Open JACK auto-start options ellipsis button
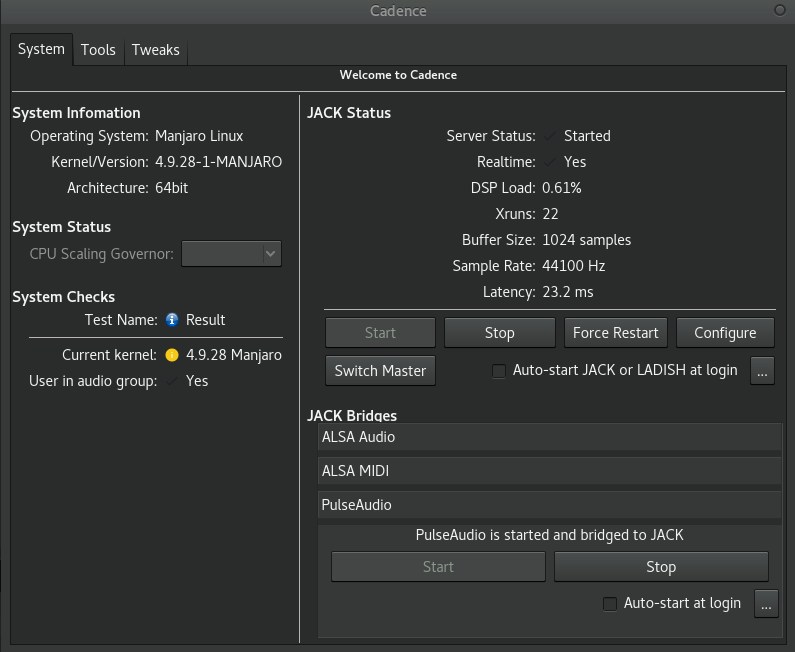The height and width of the screenshot is (652, 795). (x=762, y=370)
